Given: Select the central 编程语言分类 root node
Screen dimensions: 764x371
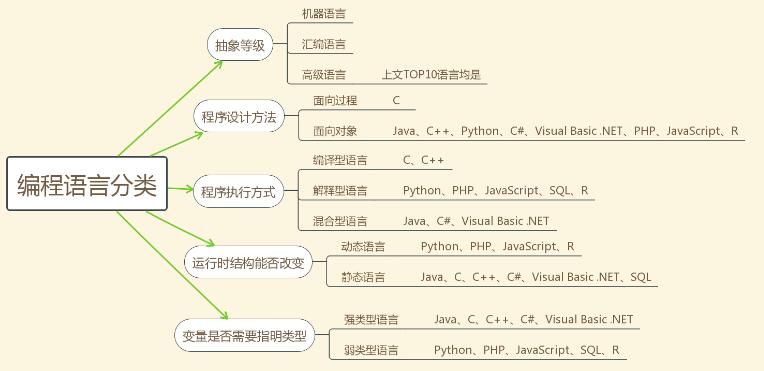Looking at the screenshot, I should pyautogui.click(x=87, y=184).
